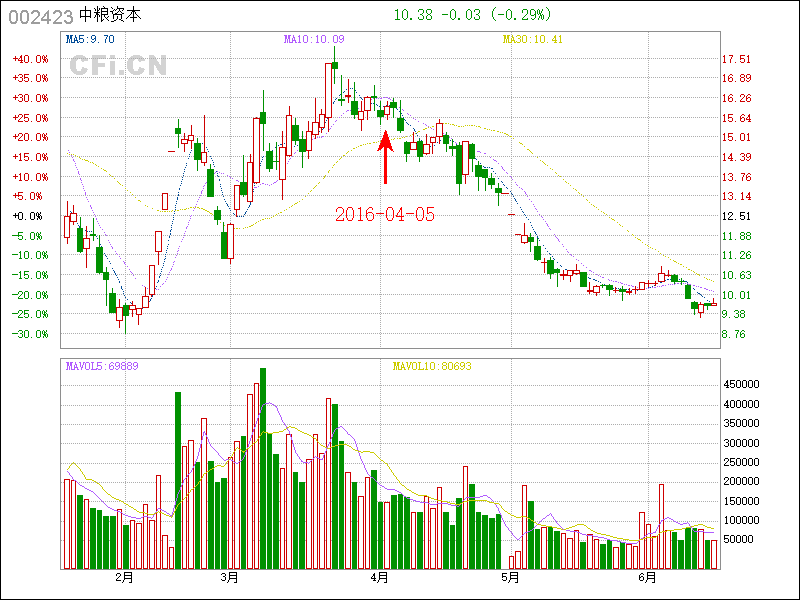This screenshot has width=800, height=600.
Task: Click the +40.0% label on the left axis
Action: (30, 59)
